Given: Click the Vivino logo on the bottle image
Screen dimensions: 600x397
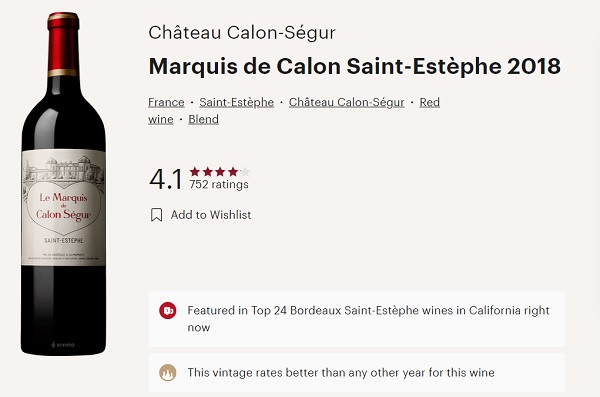Looking at the screenshot, I should click(x=63, y=345).
